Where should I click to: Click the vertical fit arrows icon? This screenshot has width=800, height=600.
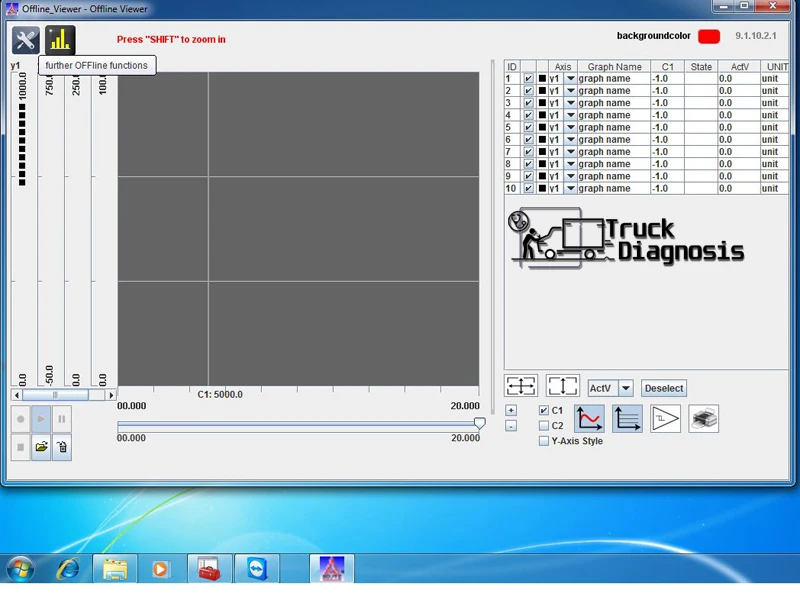pyautogui.click(x=562, y=386)
